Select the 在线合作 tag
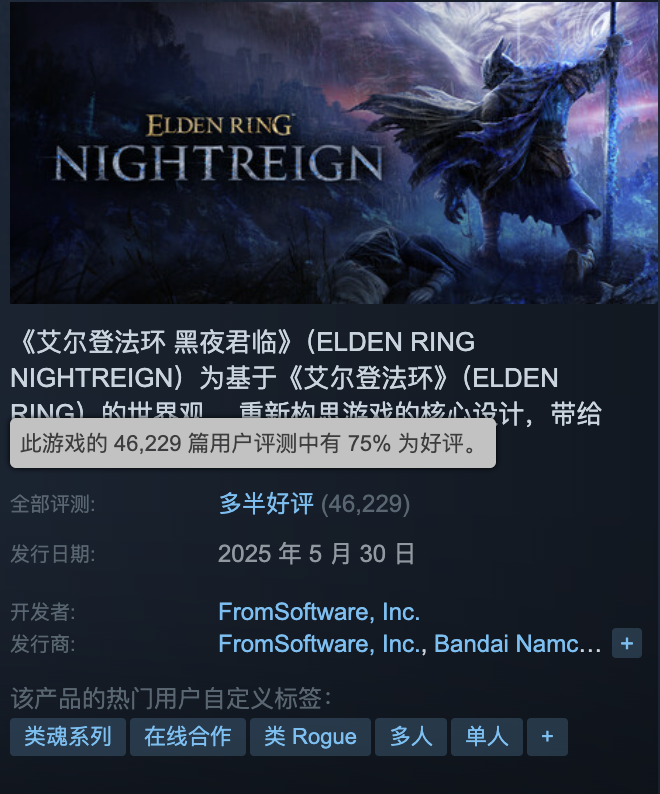Screen dimensions: 660x794 click(x=188, y=737)
